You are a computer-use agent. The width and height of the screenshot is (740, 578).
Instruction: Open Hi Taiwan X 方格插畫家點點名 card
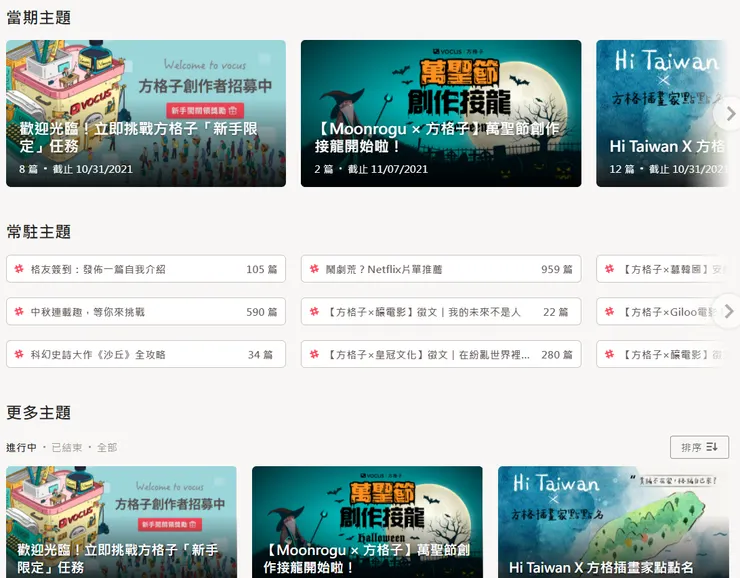(x=614, y=522)
